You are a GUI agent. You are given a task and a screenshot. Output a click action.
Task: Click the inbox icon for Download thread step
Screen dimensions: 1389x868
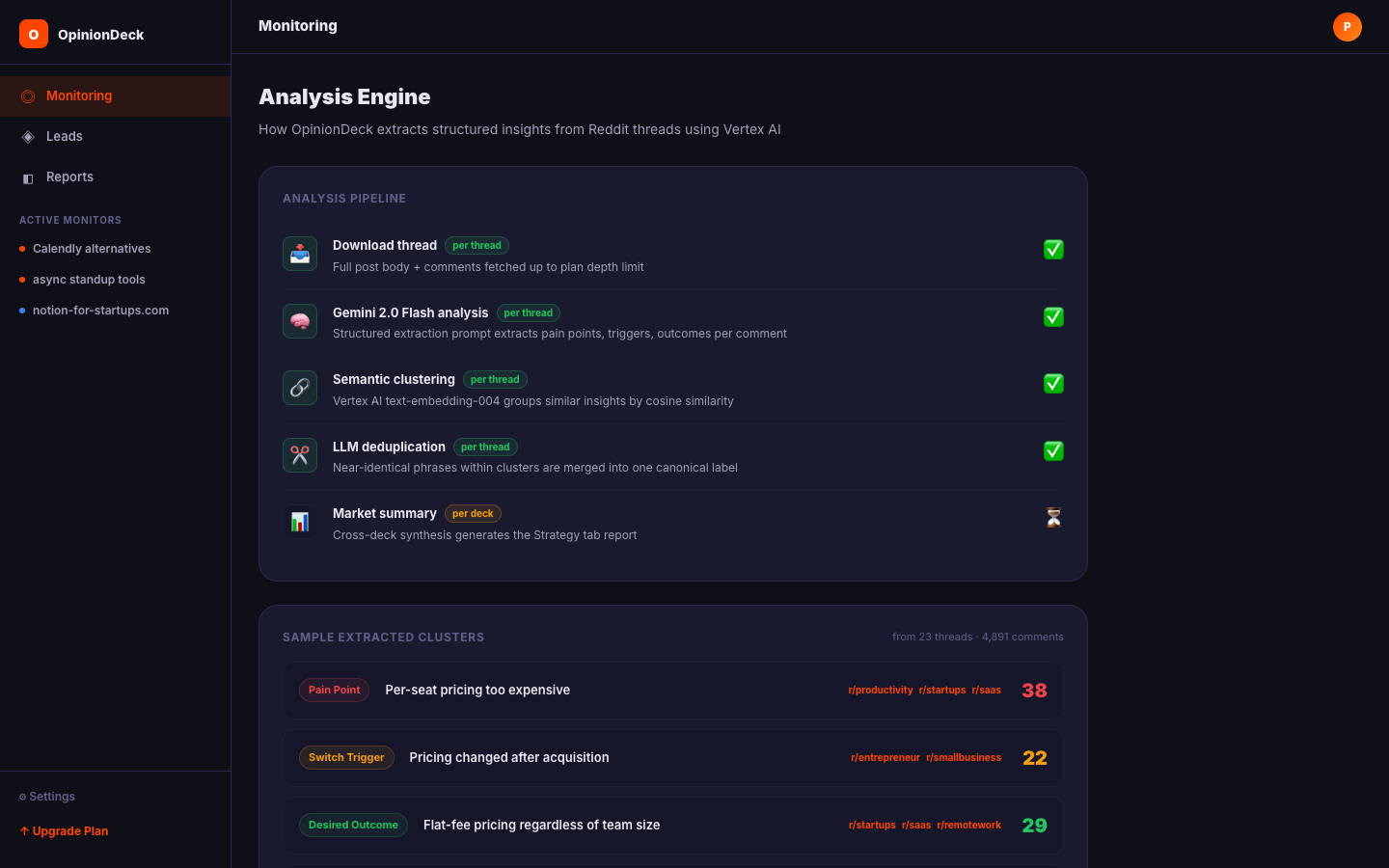coord(299,253)
